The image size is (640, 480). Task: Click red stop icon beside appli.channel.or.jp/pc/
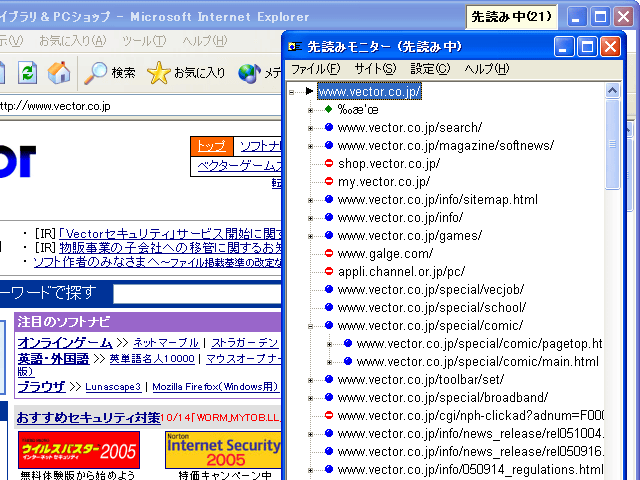pos(329,271)
